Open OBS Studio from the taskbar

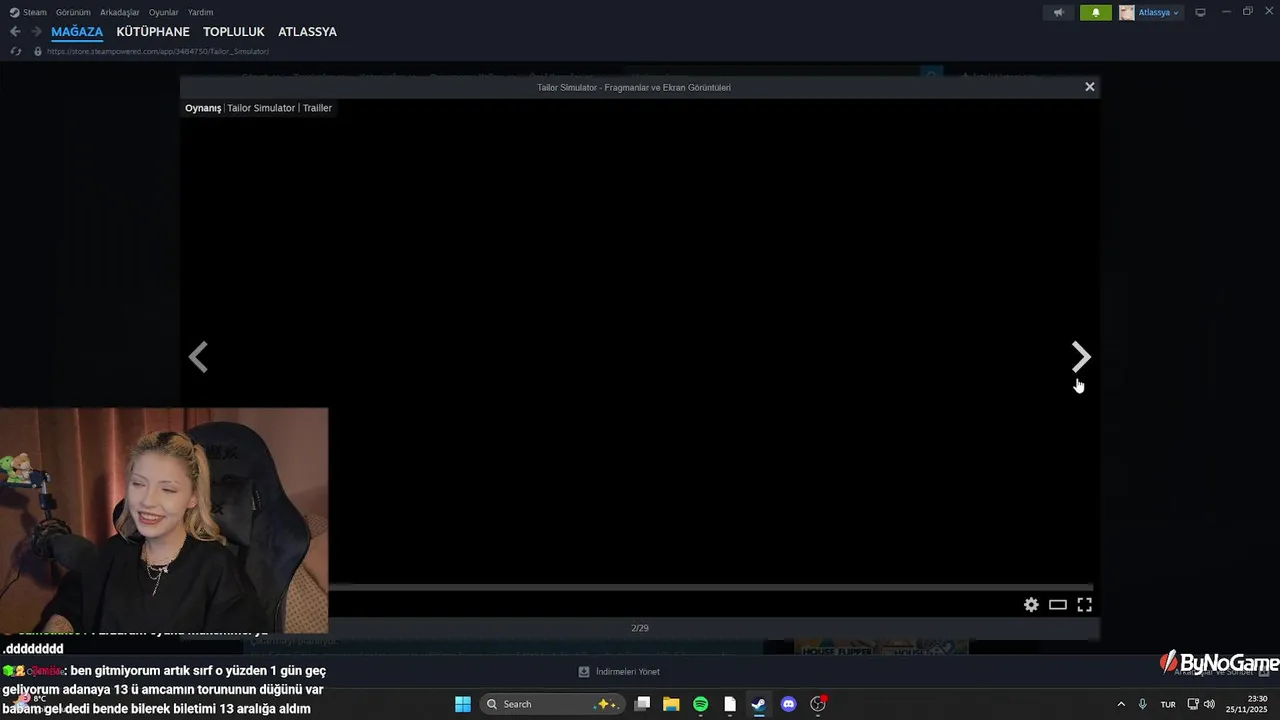tap(818, 704)
